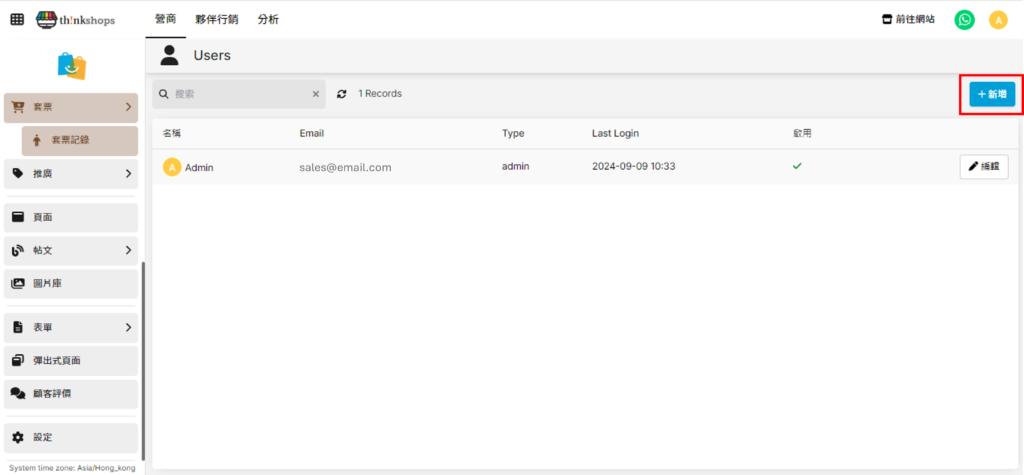The height and width of the screenshot is (475, 1024).
Task: Click the refresh records icon
Action: (342, 94)
